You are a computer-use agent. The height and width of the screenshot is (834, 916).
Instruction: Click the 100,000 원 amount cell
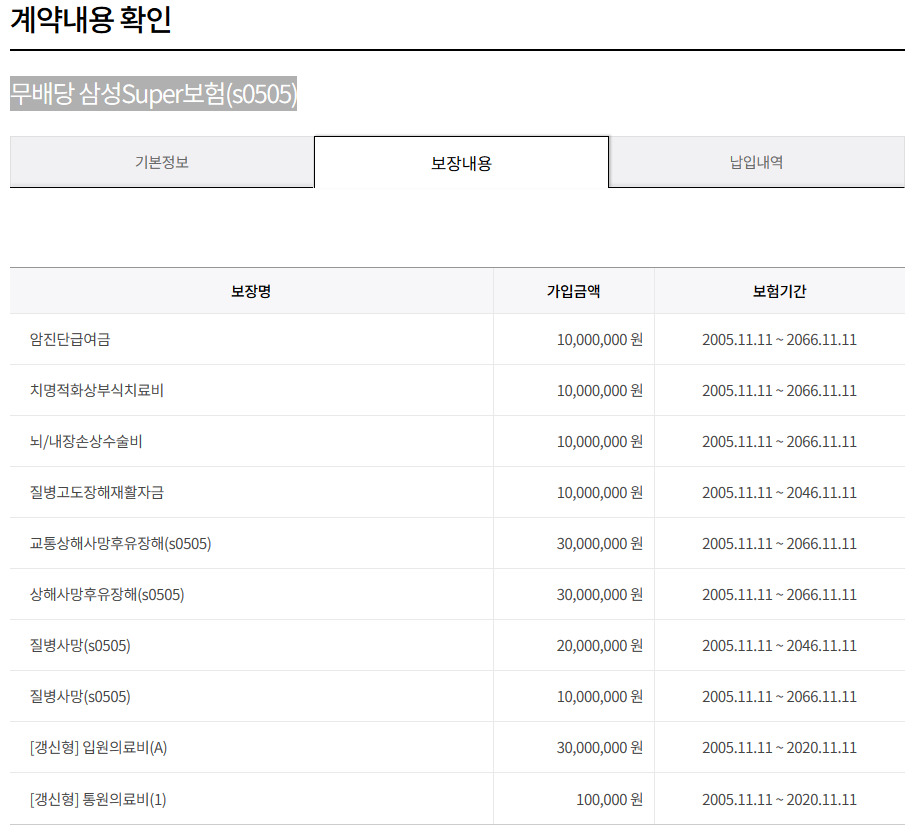pos(609,799)
